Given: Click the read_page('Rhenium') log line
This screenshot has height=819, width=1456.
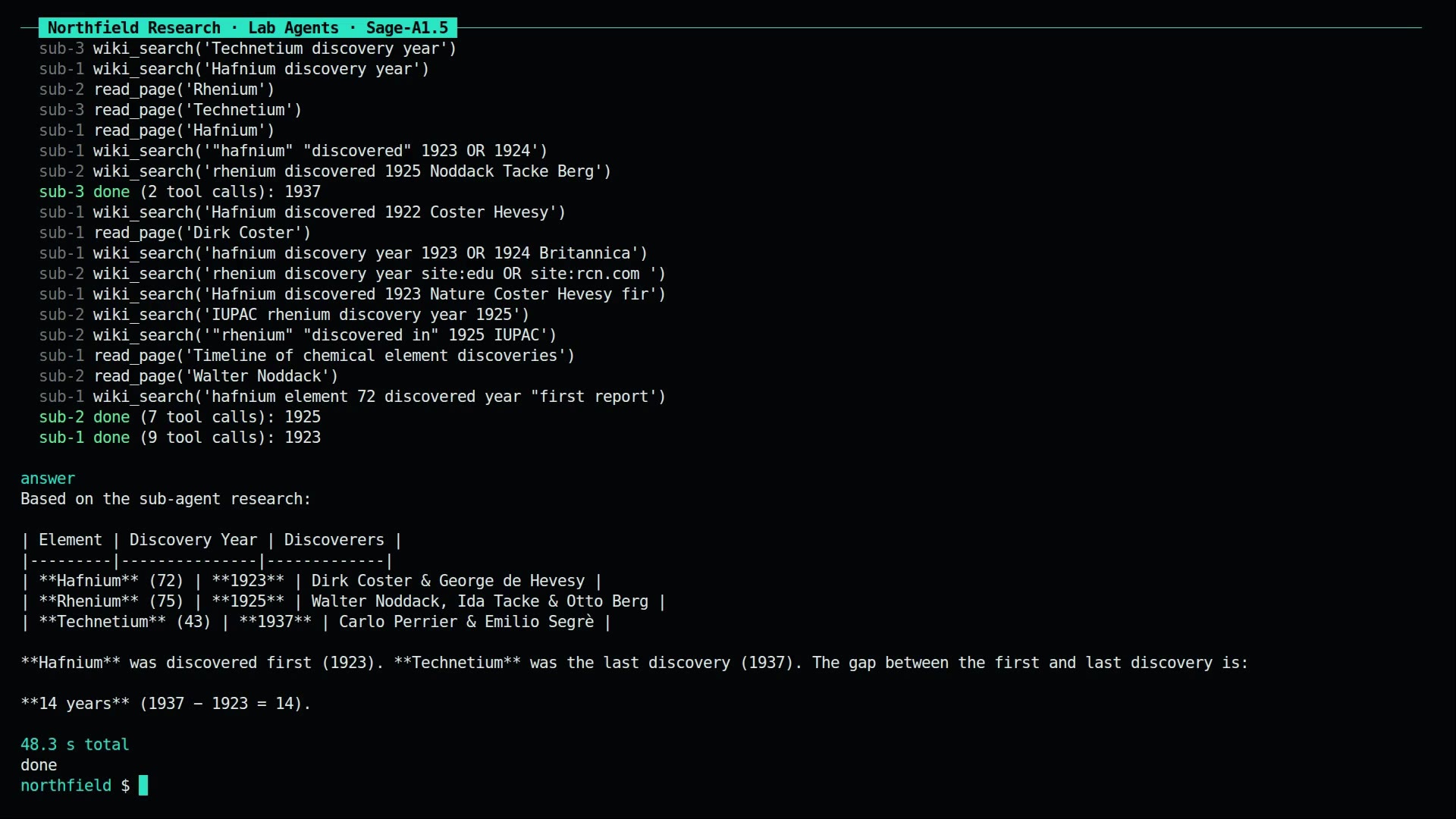Looking at the screenshot, I should 157,89.
